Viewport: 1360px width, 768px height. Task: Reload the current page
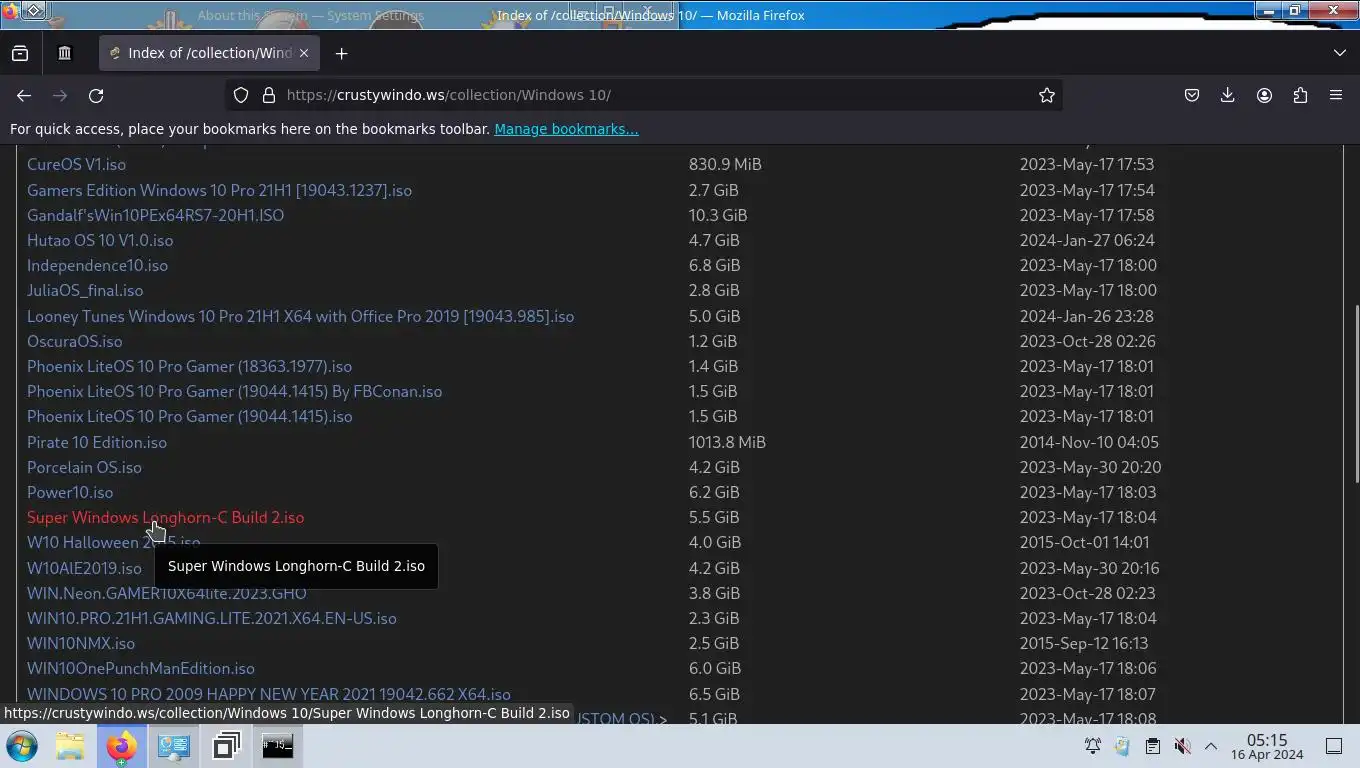[x=96, y=95]
